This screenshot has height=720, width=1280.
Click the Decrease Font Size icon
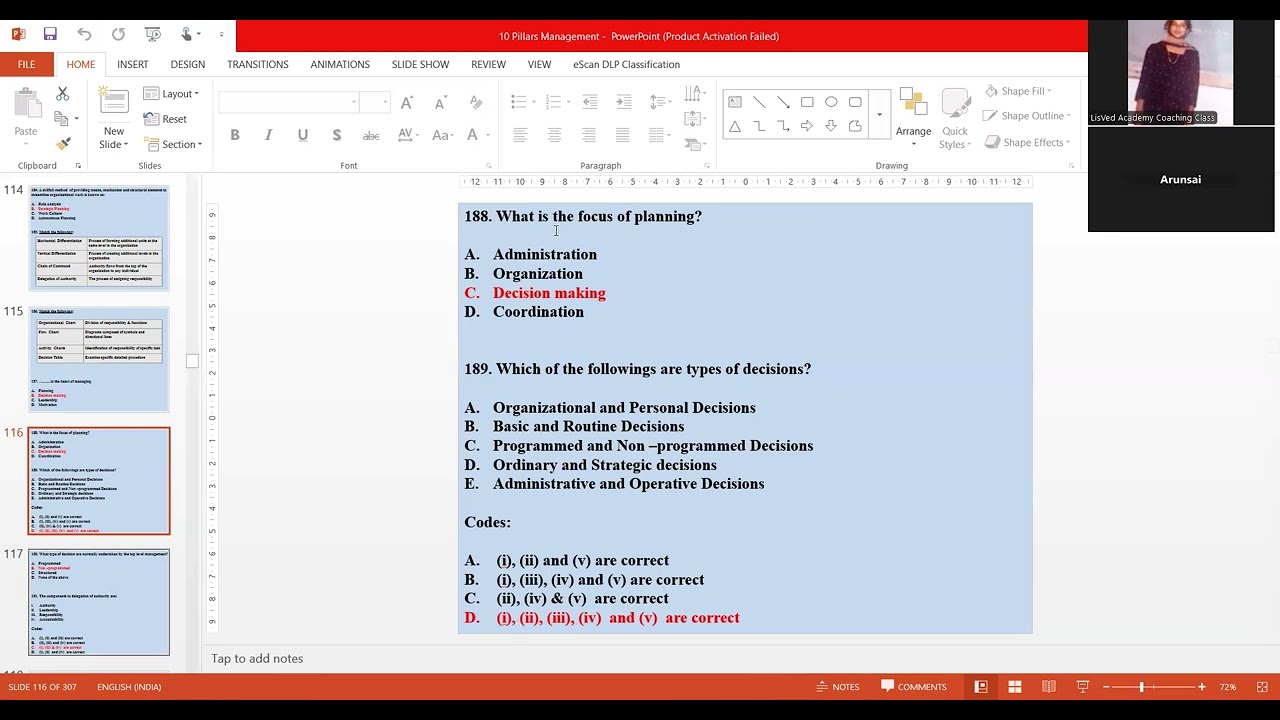[x=440, y=103]
